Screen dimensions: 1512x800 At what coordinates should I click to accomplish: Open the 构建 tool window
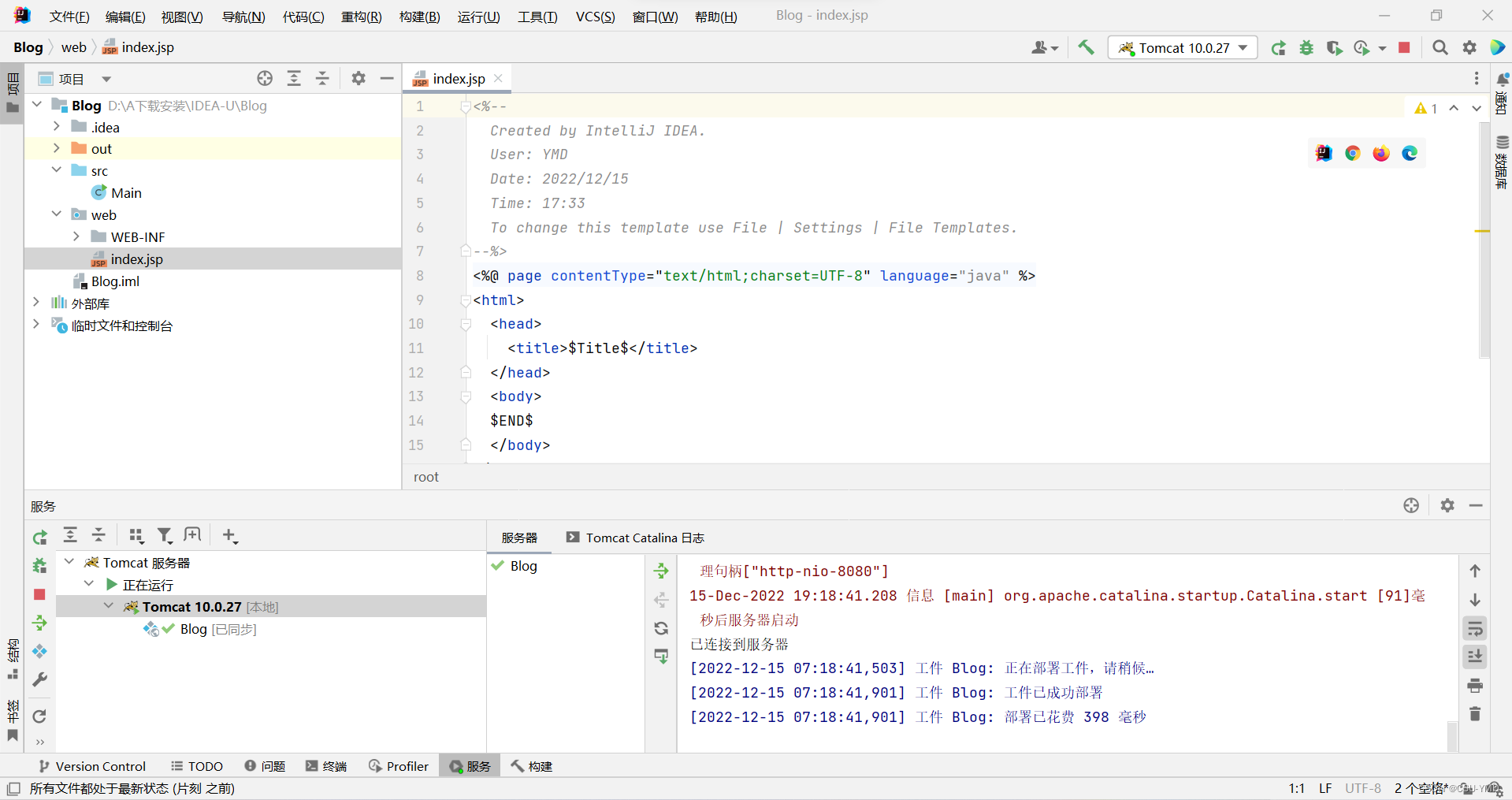(x=532, y=766)
